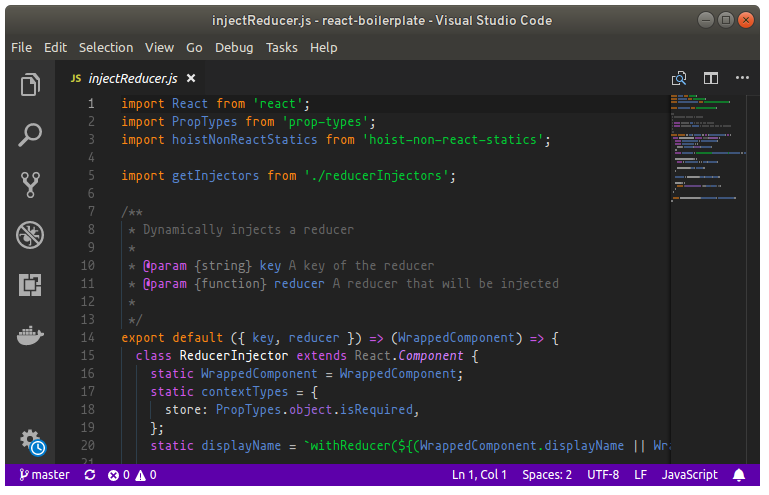Change the end of line sequence LF
The height and width of the screenshot is (495, 769).
(x=640, y=475)
